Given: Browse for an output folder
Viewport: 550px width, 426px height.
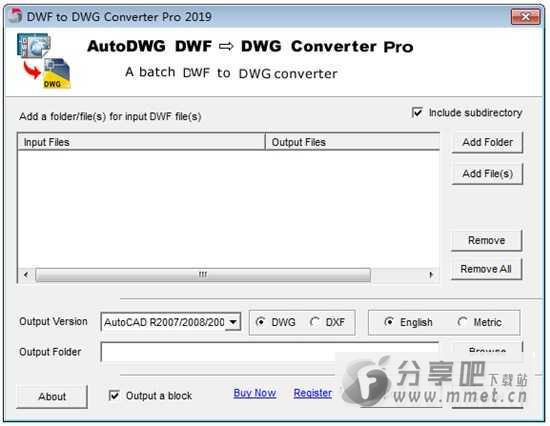Looking at the screenshot, I should click(488, 351).
